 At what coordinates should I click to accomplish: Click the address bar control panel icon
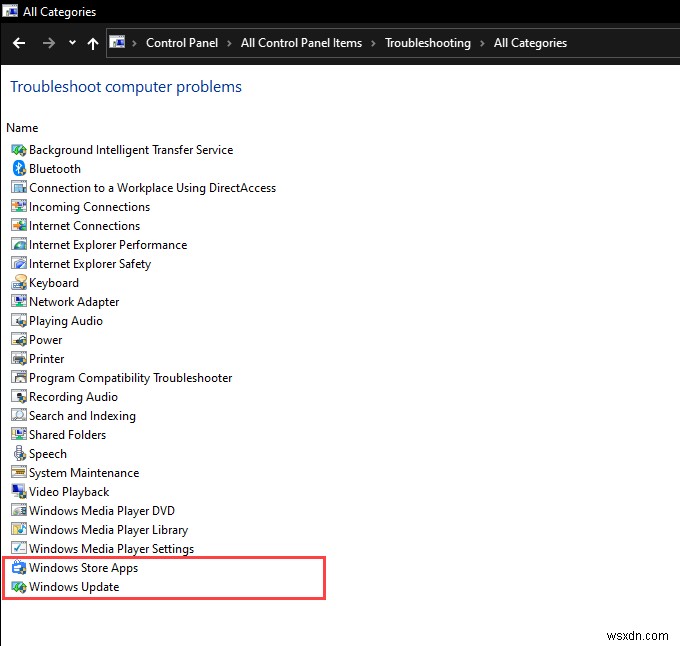click(117, 42)
